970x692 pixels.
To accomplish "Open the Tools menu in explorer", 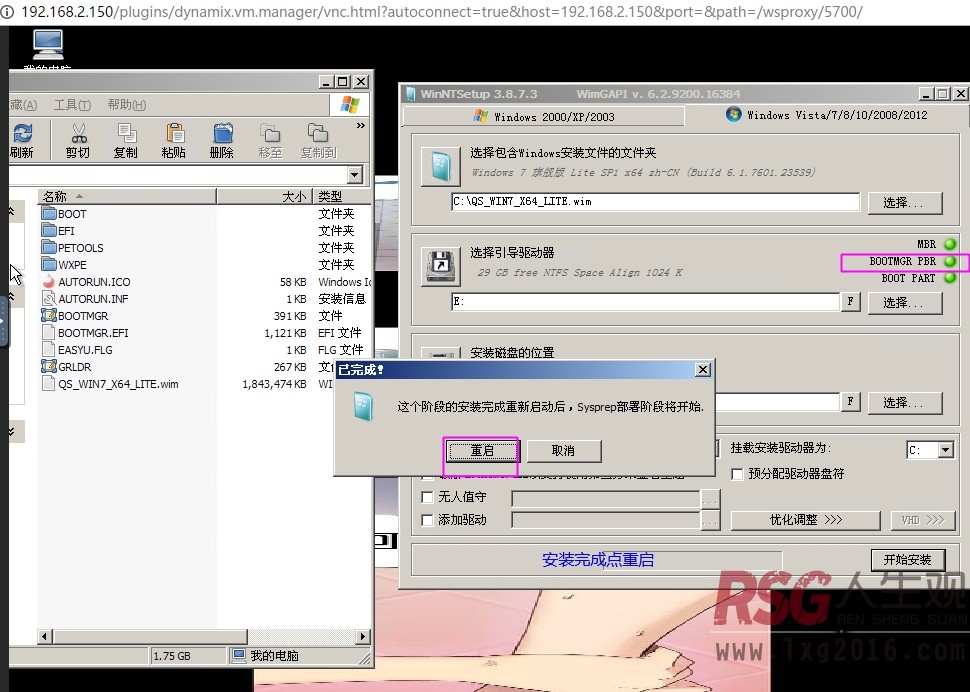I will [72, 105].
